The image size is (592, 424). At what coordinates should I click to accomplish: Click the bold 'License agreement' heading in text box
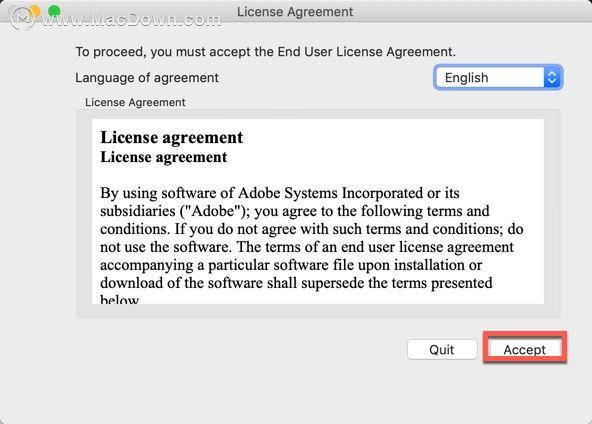tap(172, 137)
